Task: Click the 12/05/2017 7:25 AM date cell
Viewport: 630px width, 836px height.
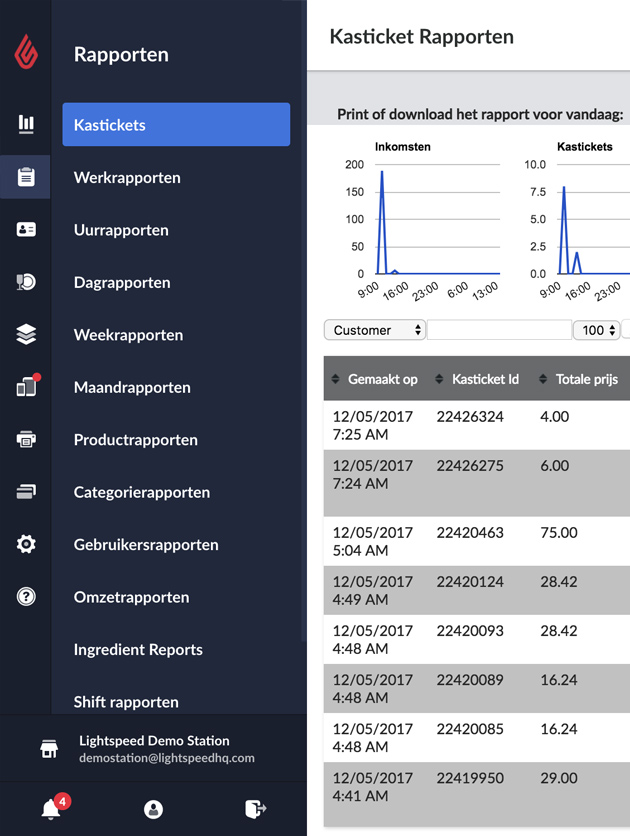Action: click(373, 425)
